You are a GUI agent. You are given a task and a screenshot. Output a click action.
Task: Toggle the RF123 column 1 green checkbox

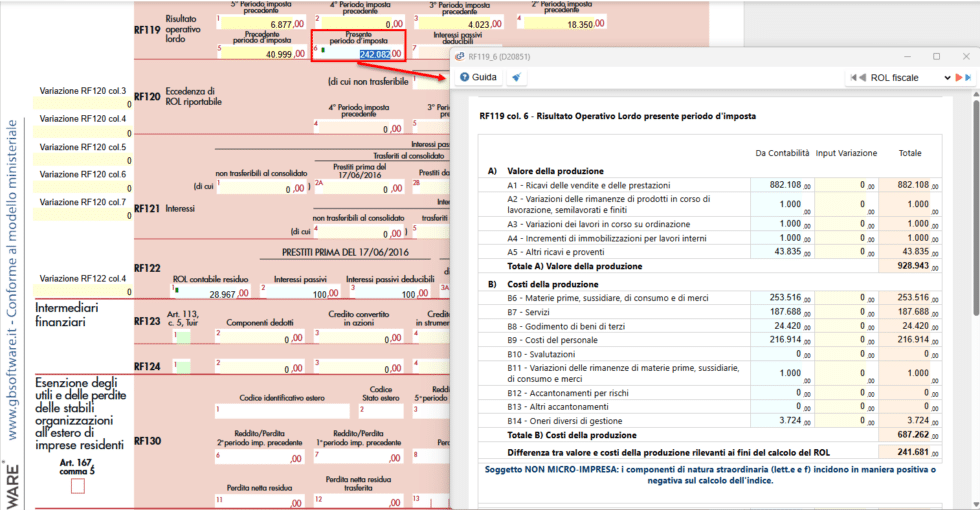pyautogui.click(x=182, y=337)
